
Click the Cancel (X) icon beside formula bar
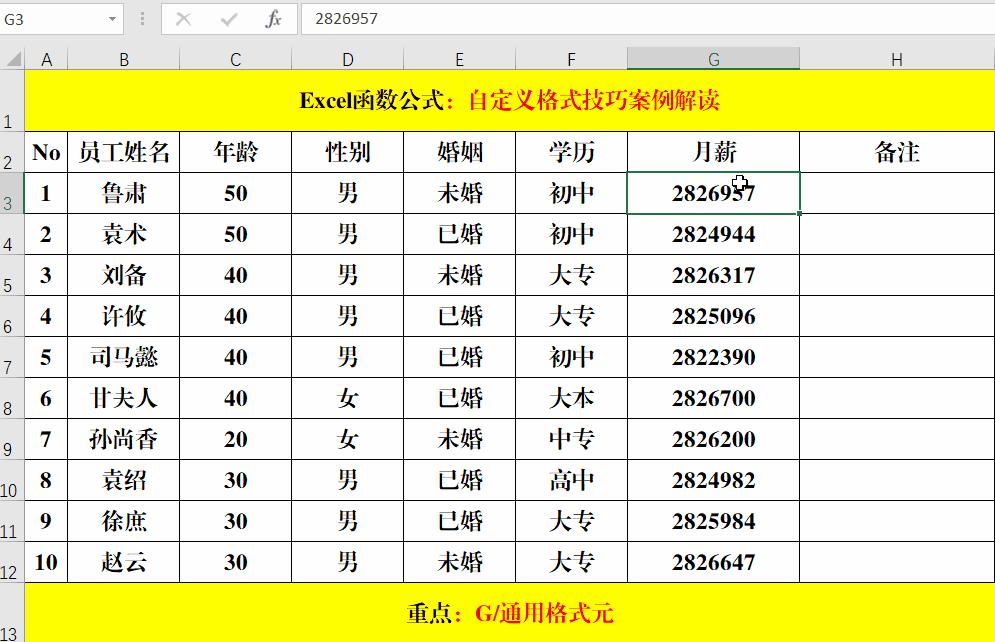(x=185, y=18)
